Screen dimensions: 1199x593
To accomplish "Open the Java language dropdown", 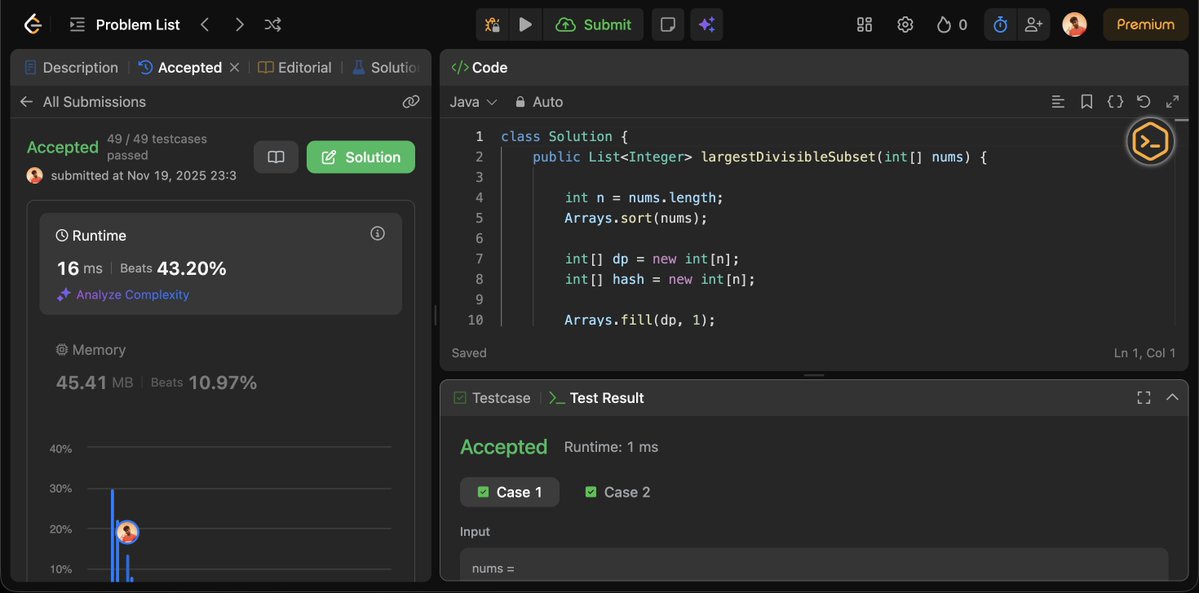I will click(473, 102).
